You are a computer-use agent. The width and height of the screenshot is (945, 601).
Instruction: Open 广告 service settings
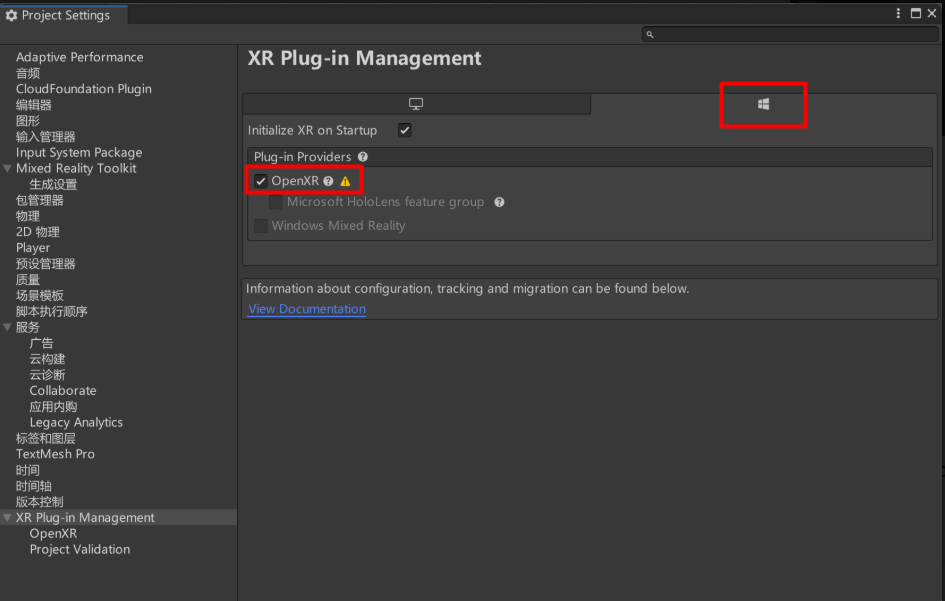42,343
